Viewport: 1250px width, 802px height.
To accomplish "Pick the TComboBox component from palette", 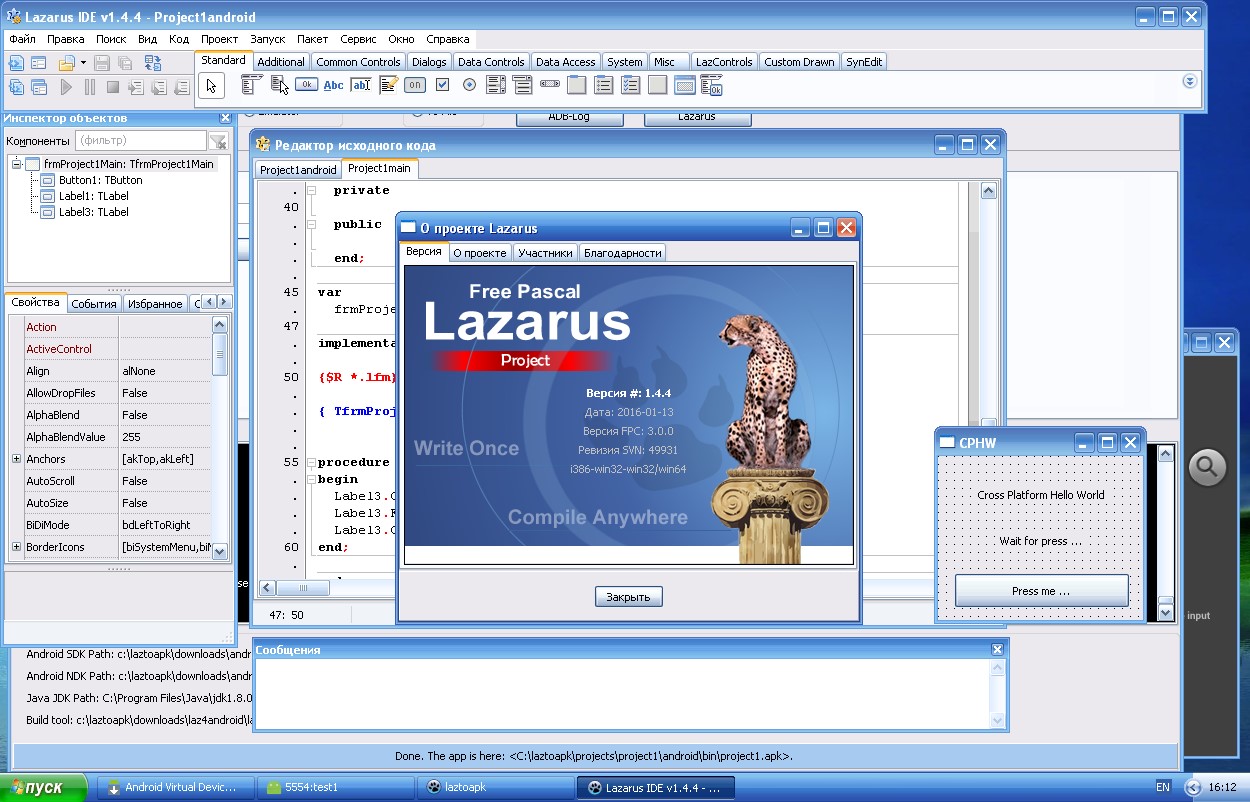I will [523, 85].
